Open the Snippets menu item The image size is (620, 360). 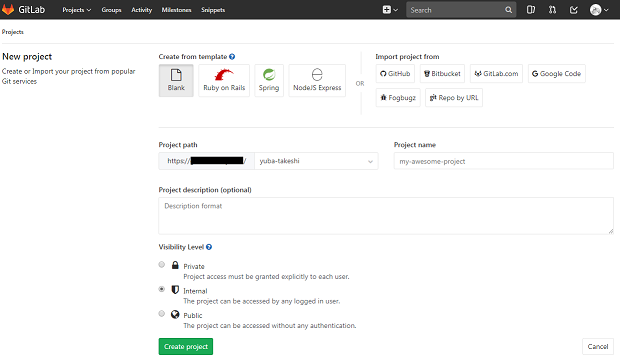(213, 10)
